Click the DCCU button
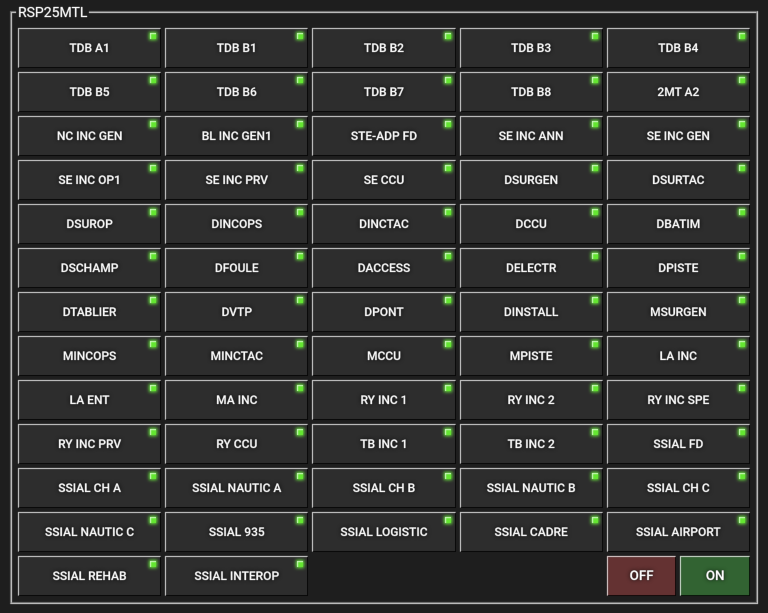 pos(531,224)
